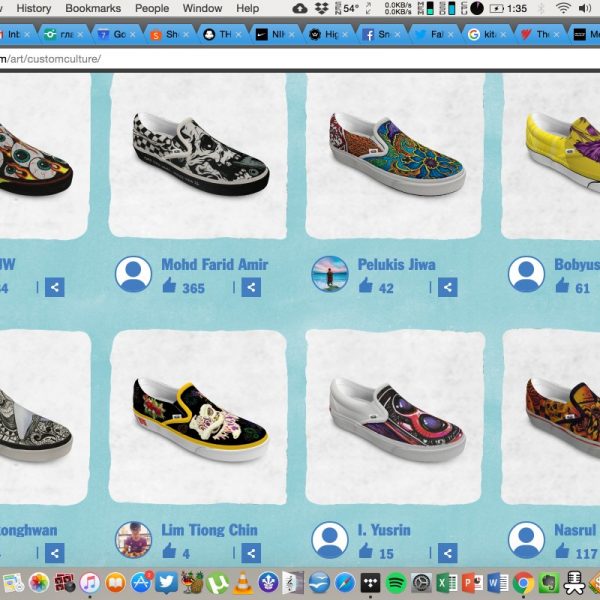600x600 pixels.
Task: Share I. Yusrin's shoe design
Action: tap(447, 553)
